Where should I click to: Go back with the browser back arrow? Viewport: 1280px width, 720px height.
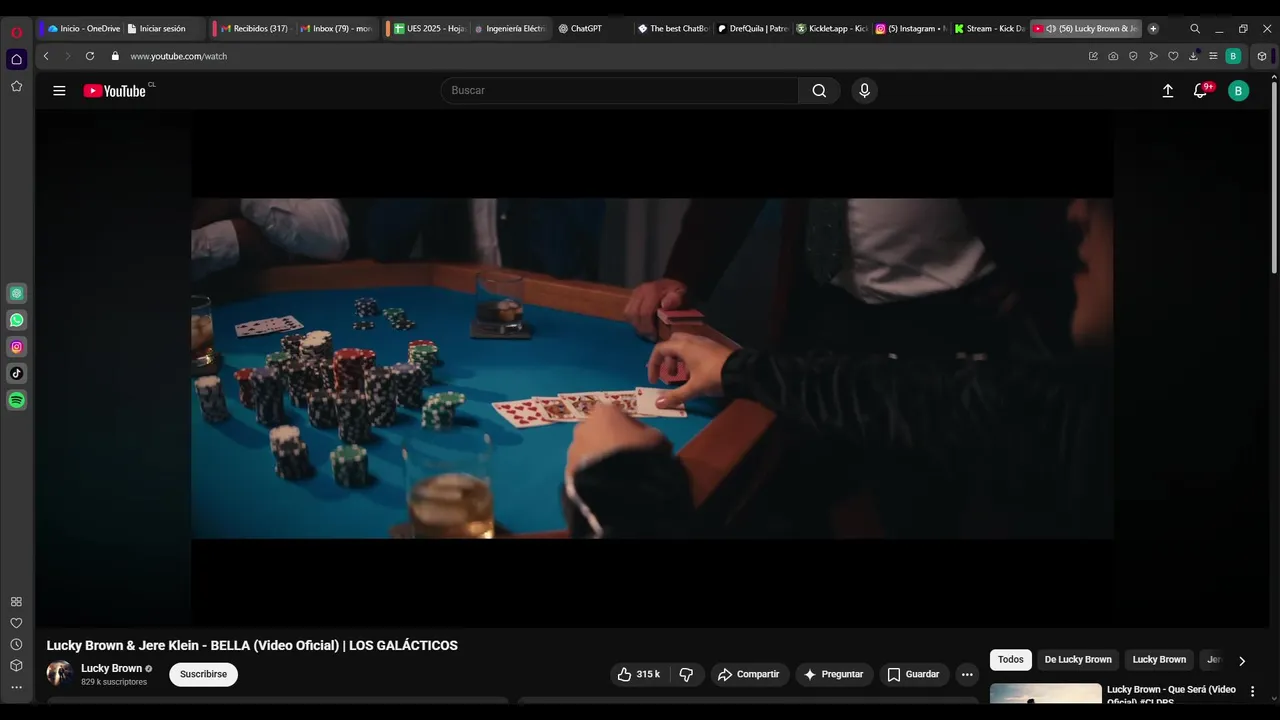[x=46, y=56]
